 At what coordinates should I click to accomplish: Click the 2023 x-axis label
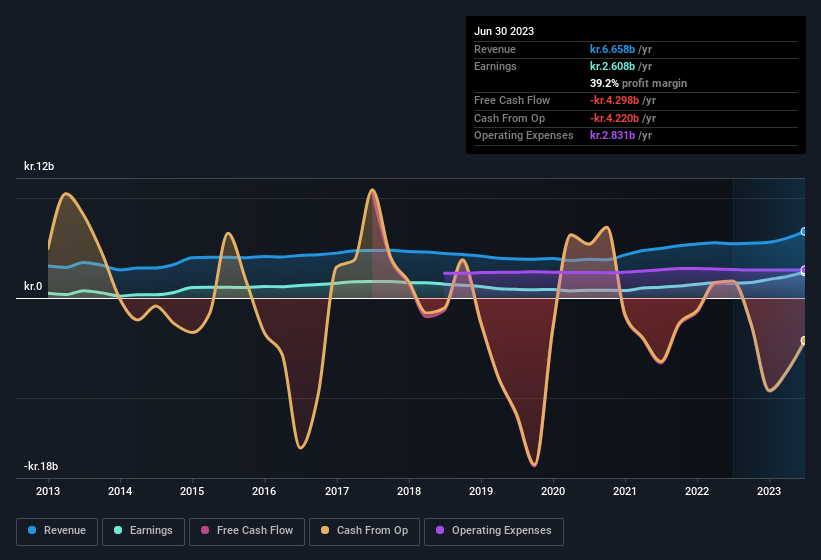pos(769,491)
